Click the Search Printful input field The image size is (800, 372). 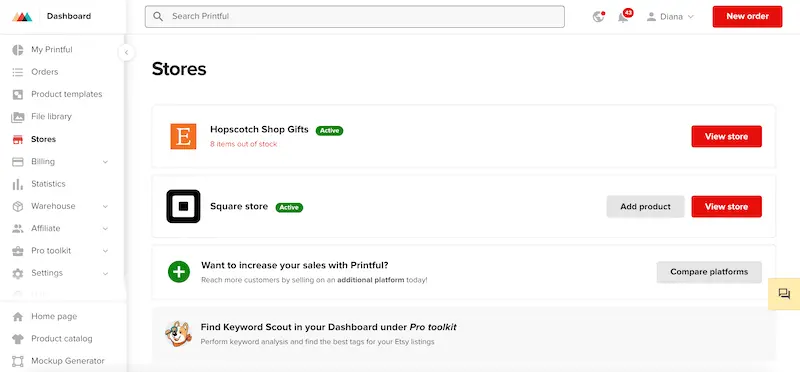[355, 16]
